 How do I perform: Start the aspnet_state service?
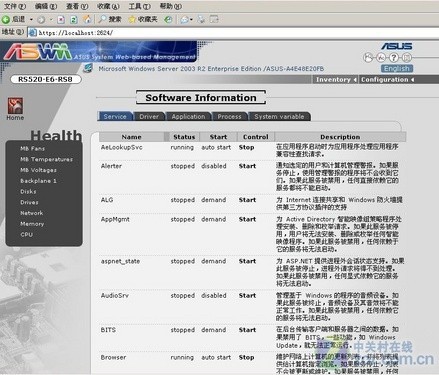[x=247, y=261]
